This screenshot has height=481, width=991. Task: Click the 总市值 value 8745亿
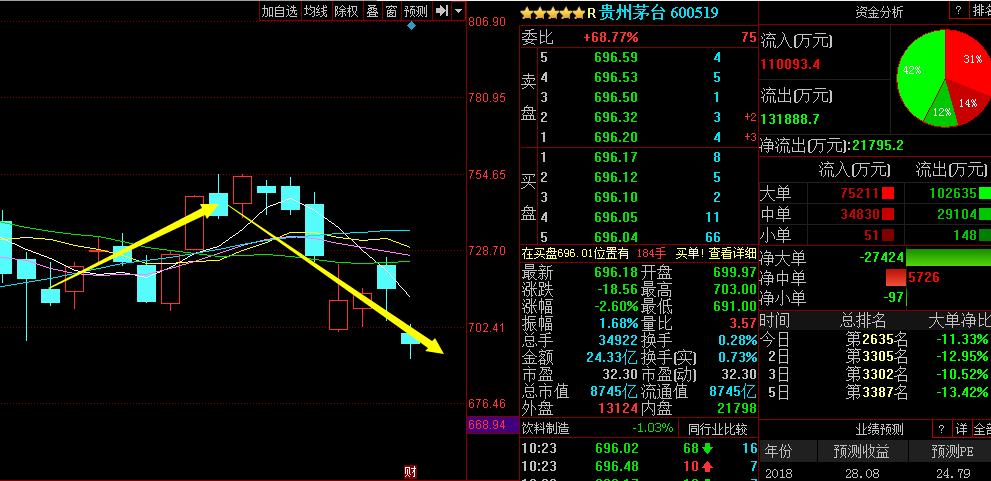(614, 391)
